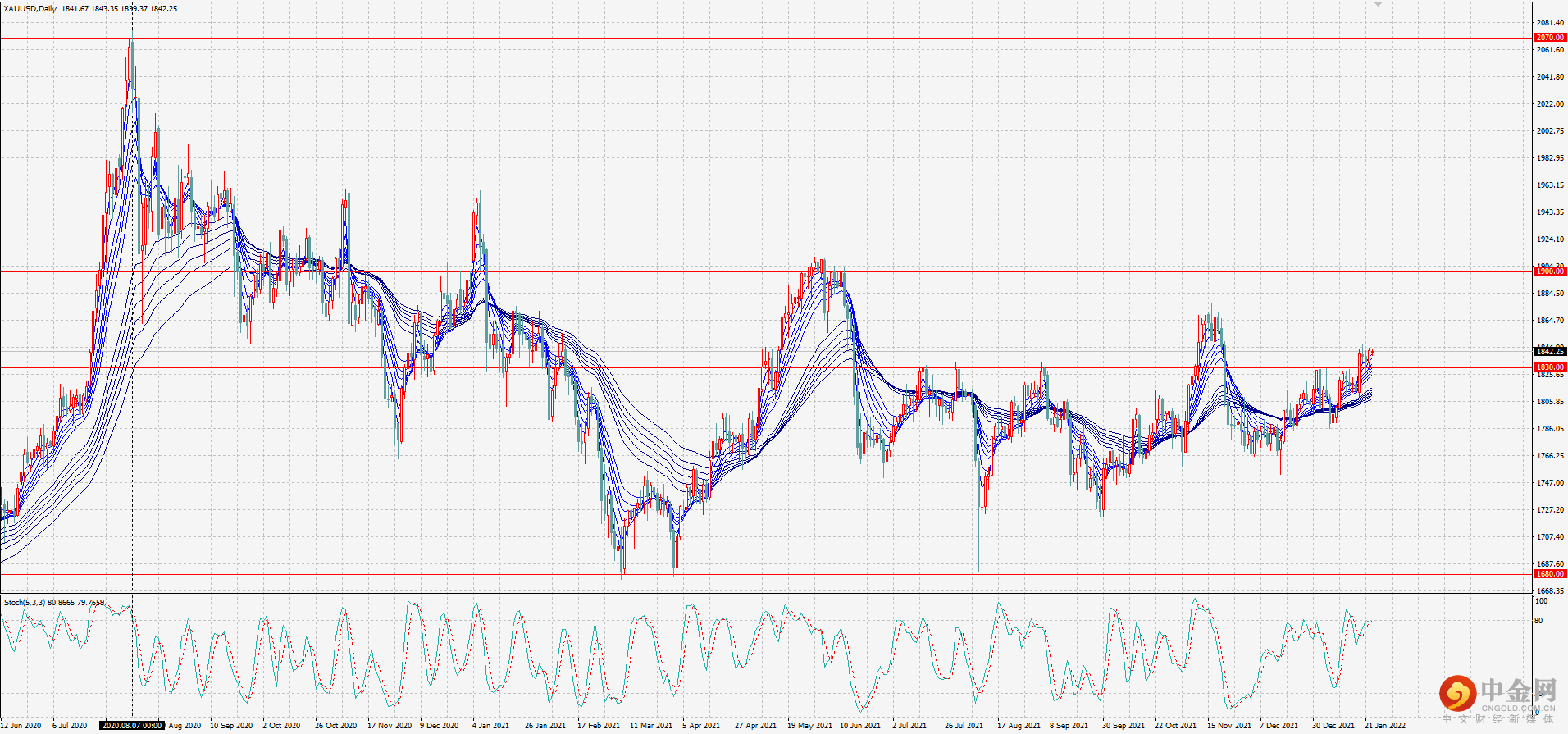
Task: Click the 9 Dec 2020 date label
Action: click(440, 726)
